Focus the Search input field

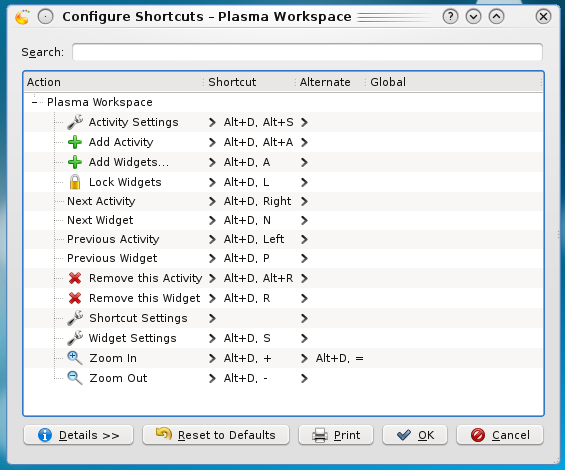[x=307, y=52]
